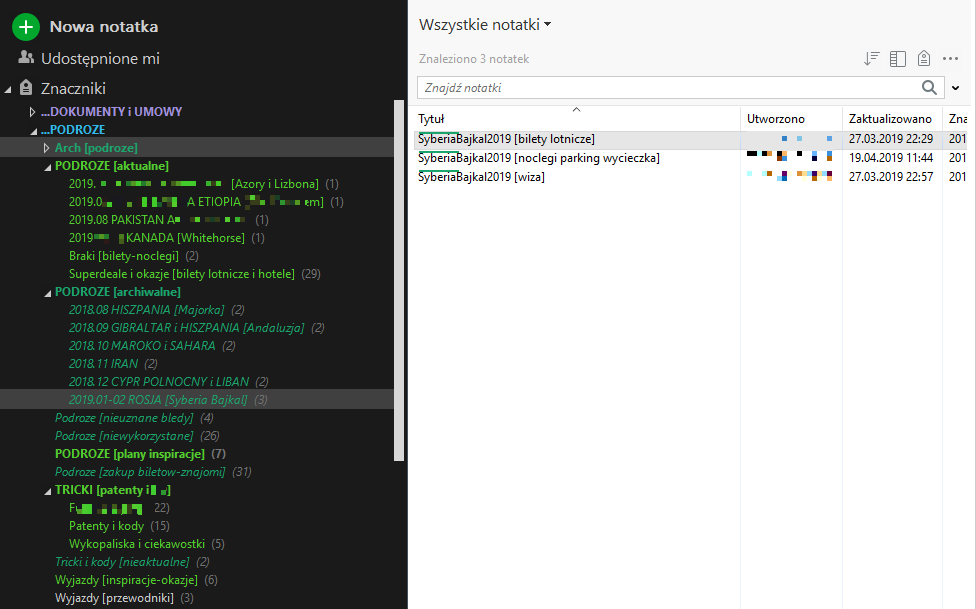Open note SyberiaBajkal2019 [bilety lotnicze]
976x609 pixels.
coord(506,139)
